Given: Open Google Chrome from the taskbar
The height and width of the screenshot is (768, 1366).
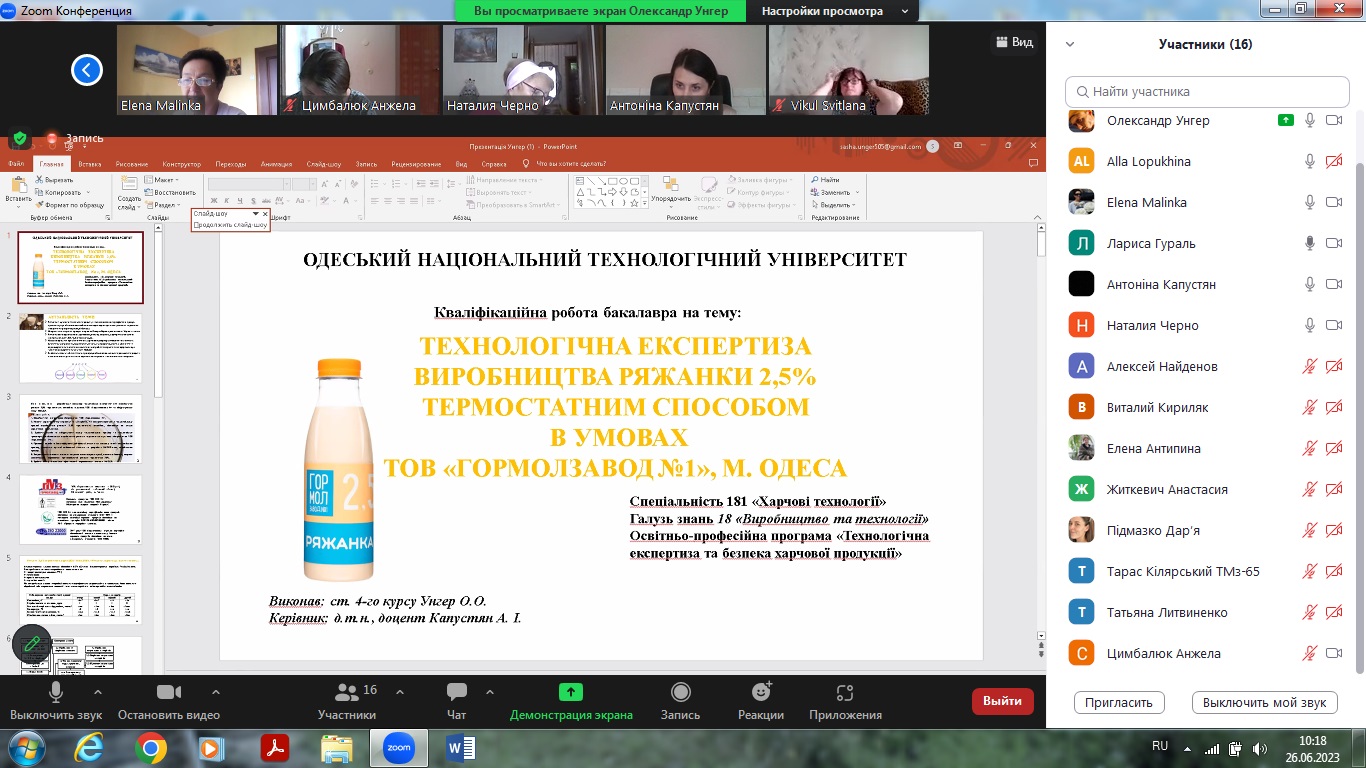Looking at the screenshot, I should click(151, 747).
